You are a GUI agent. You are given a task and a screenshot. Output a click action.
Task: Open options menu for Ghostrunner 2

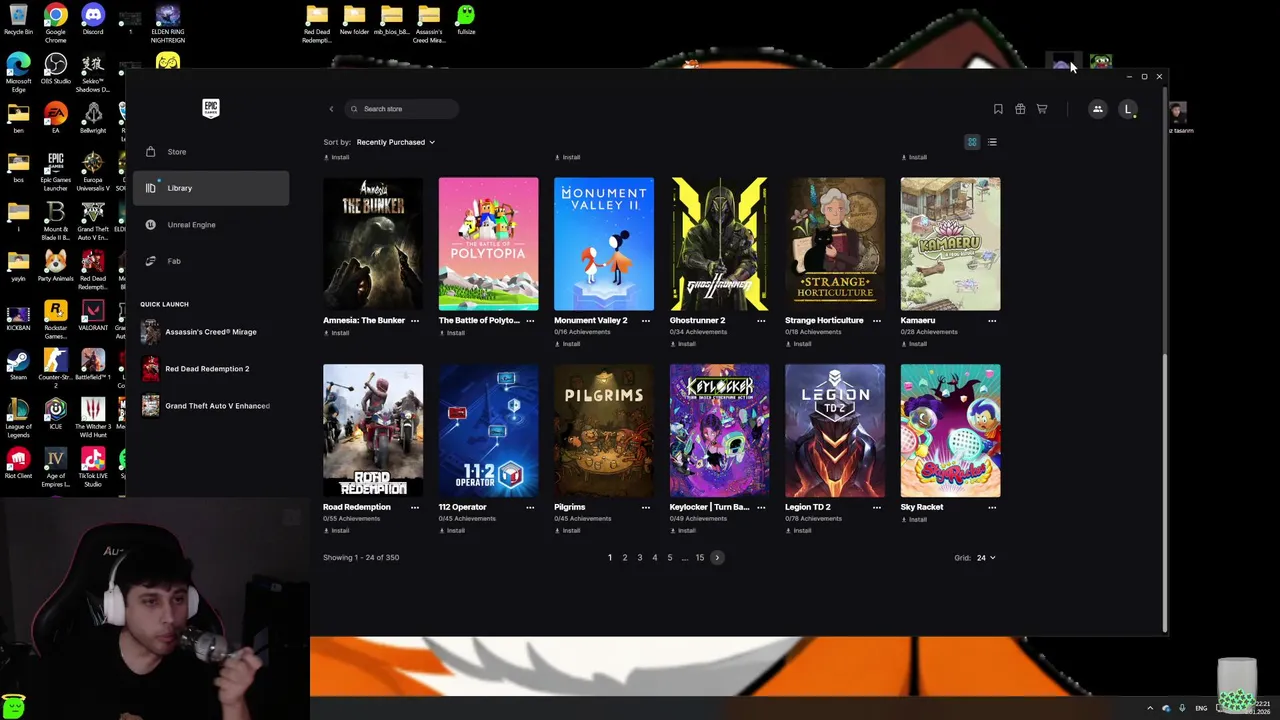(x=761, y=321)
